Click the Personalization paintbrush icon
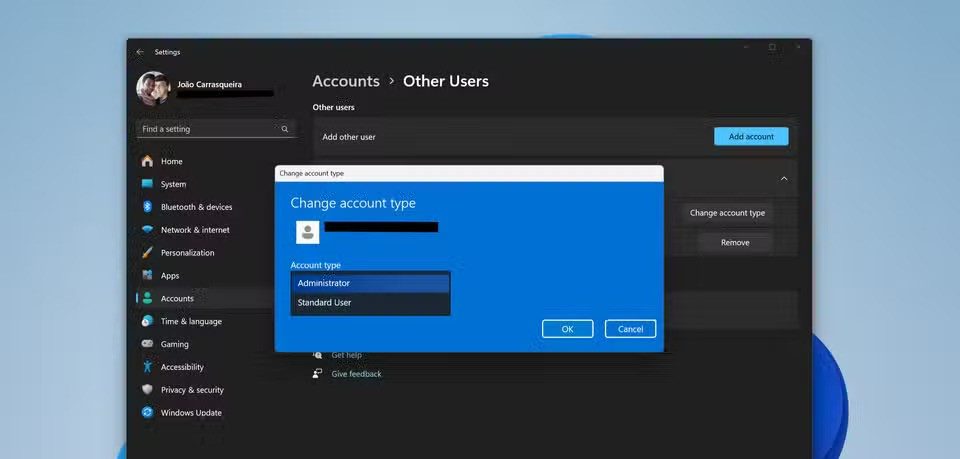This screenshot has height=459, width=960. coord(147,253)
